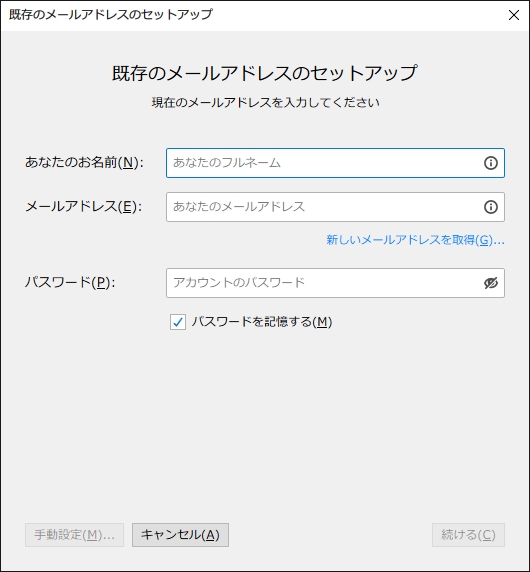530x572 pixels.
Task: Click the 続ける(C) button
Action: pos(468,535)
